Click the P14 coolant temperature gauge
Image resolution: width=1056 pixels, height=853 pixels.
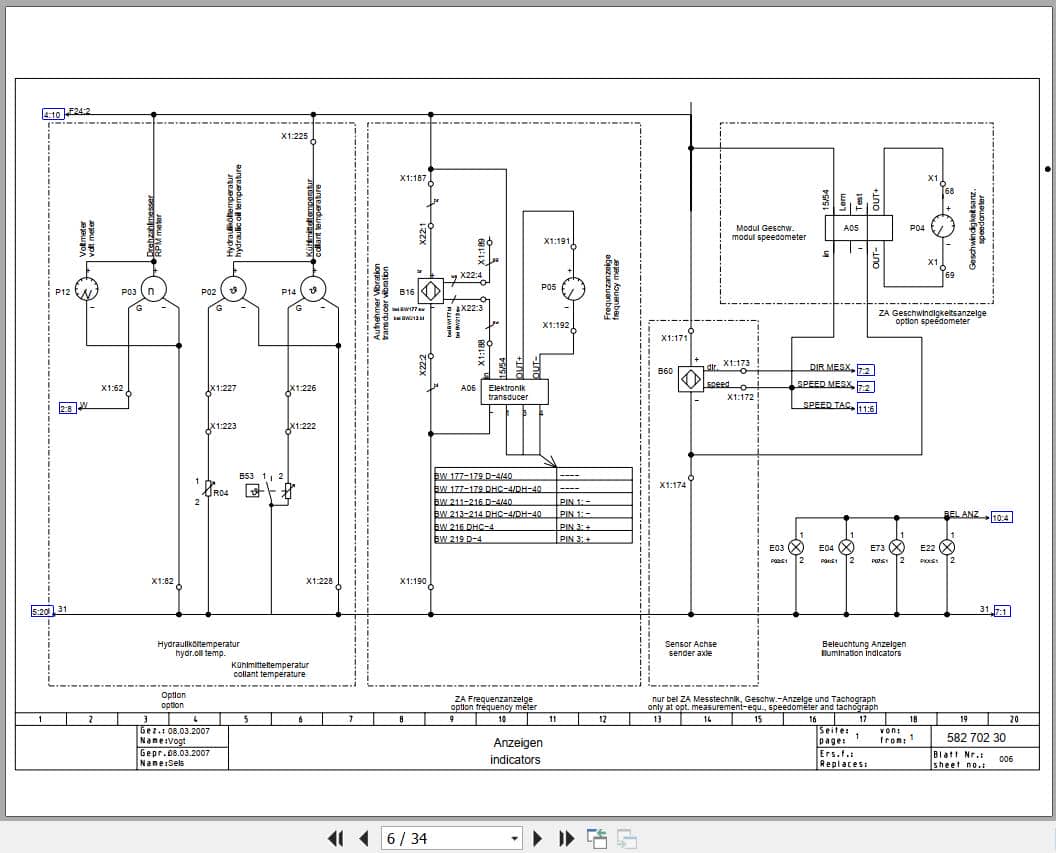click(312, 290)
